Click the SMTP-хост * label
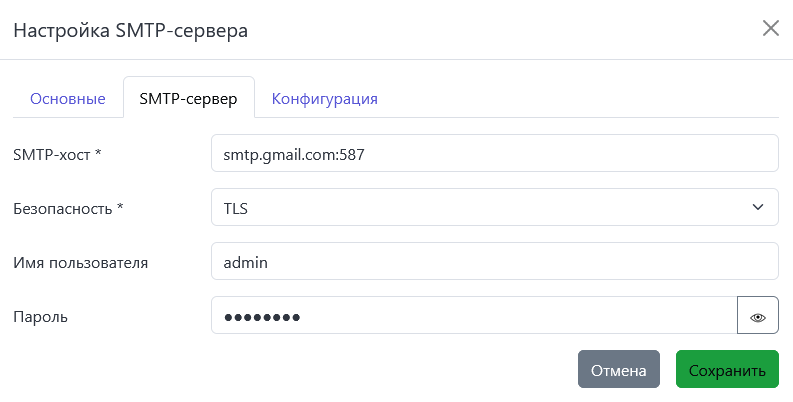Screen dimensions: 793x402 pos(58,154)
